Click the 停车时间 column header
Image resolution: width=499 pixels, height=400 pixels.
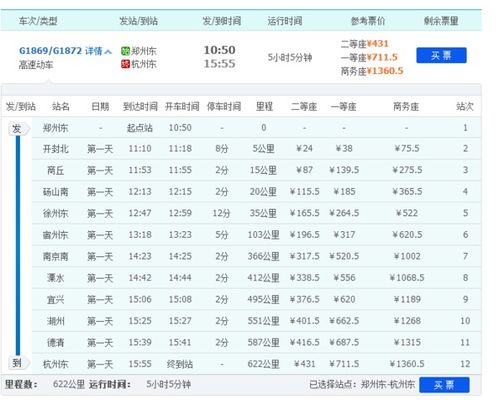224,107
